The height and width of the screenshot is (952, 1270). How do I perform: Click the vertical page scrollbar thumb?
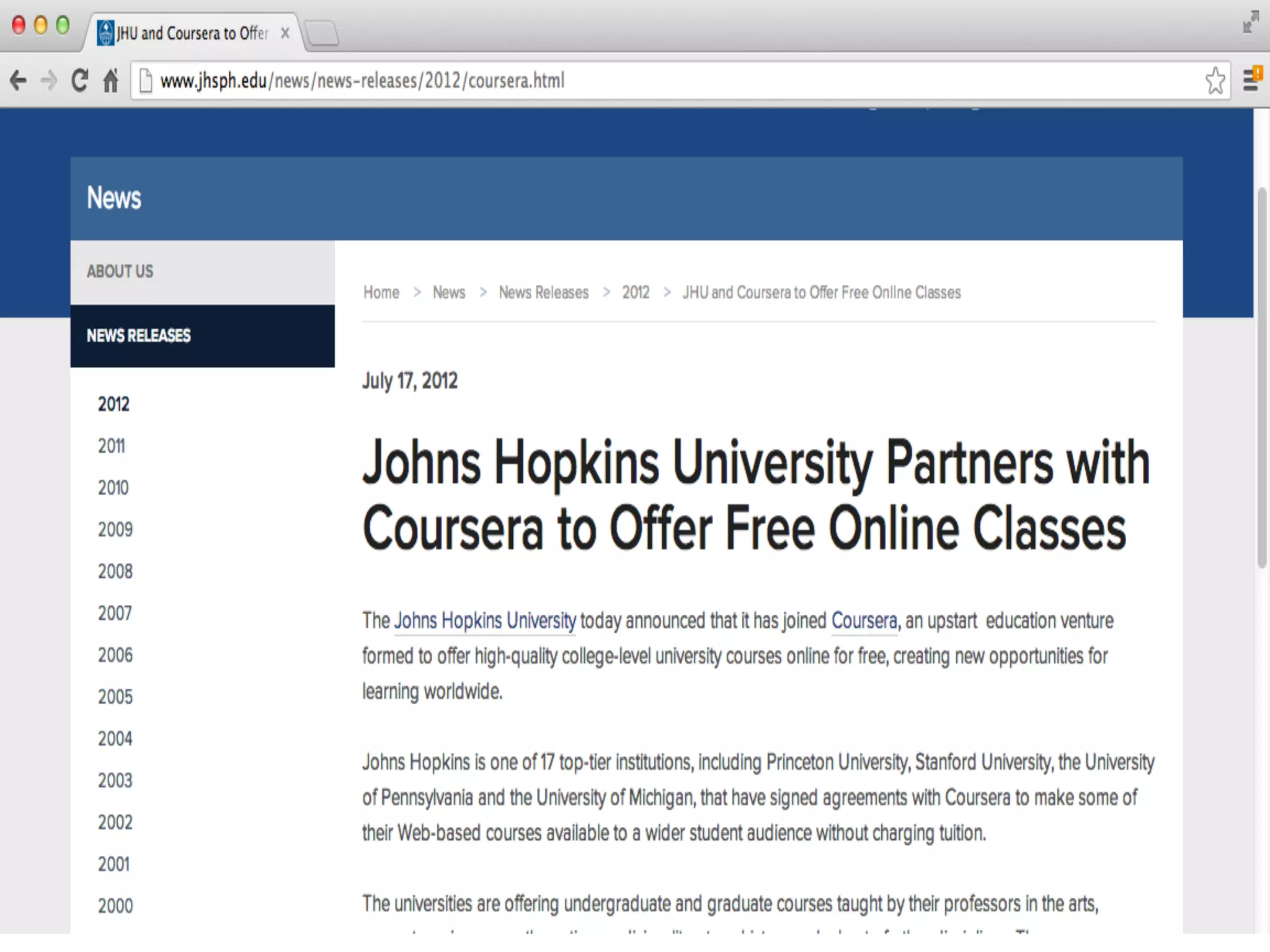click(1261, 378)
